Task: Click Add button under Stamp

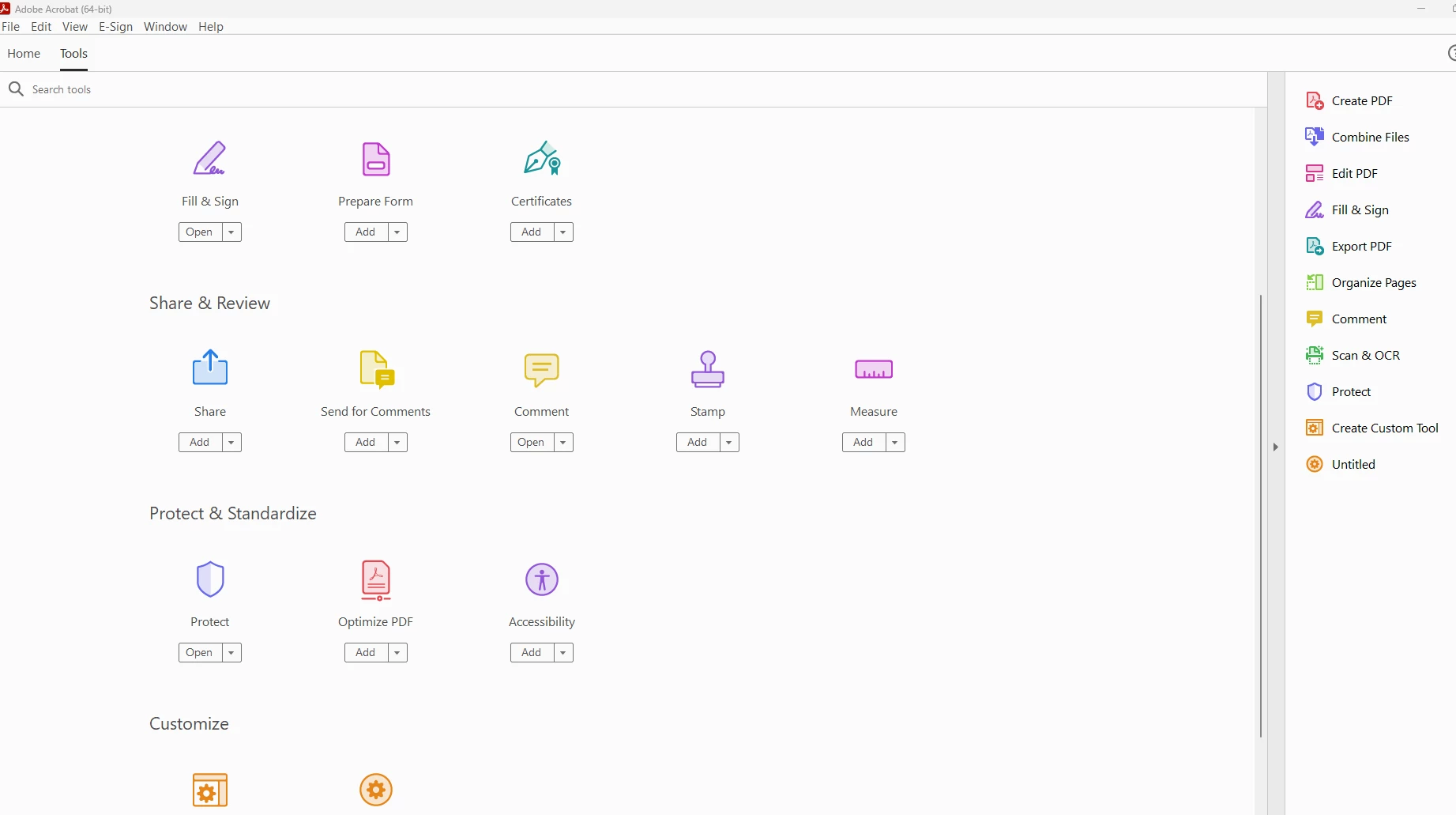Action: [x=698, y=443]
